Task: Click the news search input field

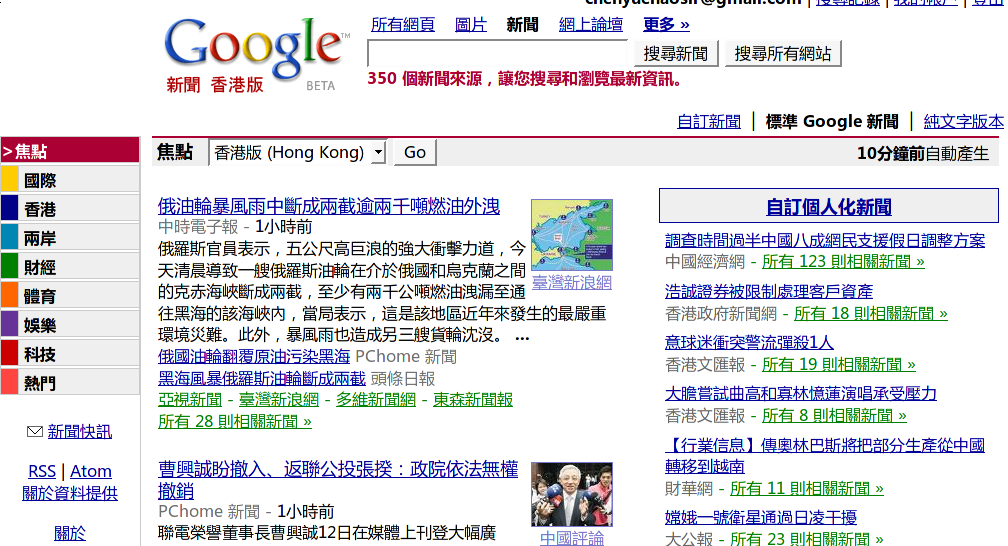Action: [498, 53]
